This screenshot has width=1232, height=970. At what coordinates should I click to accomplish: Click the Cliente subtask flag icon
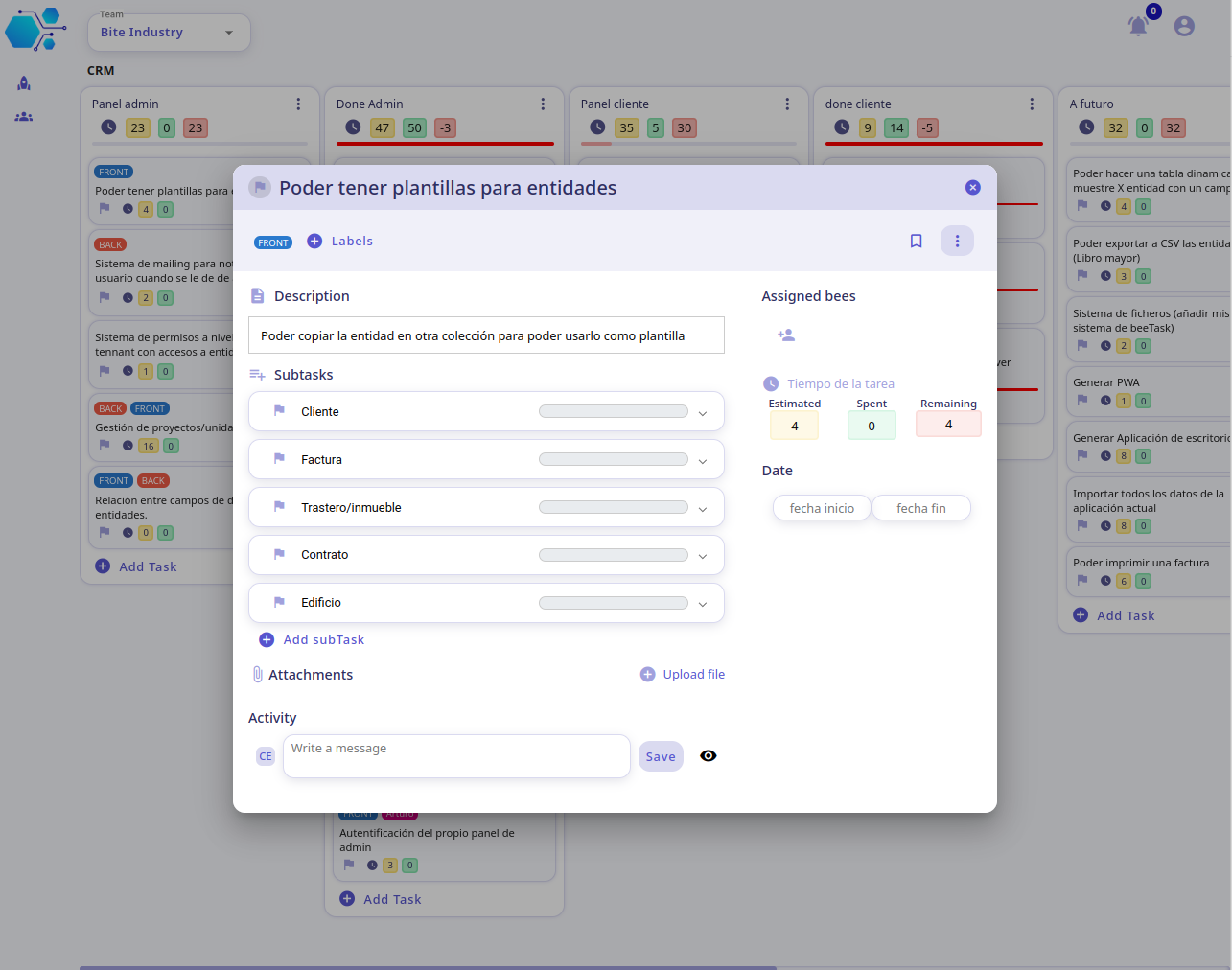279,410
